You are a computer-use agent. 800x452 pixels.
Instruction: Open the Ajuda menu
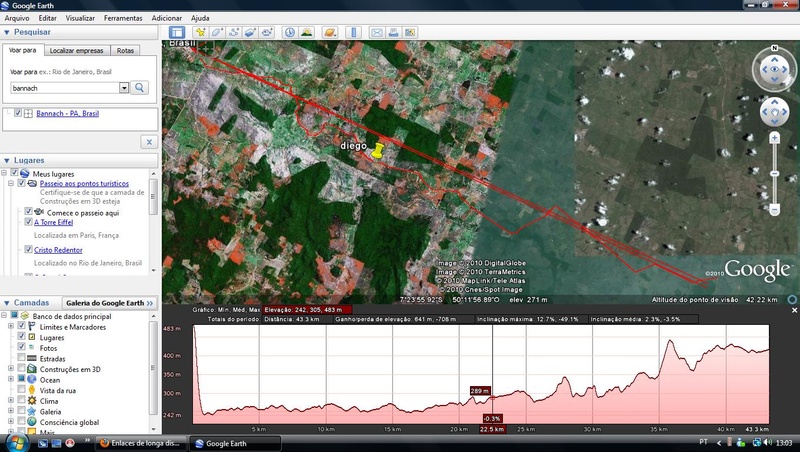coord(200,18)
